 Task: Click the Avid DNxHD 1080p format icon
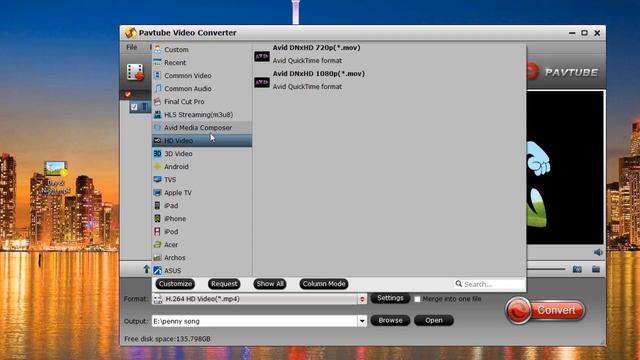(x=262, y=82)
